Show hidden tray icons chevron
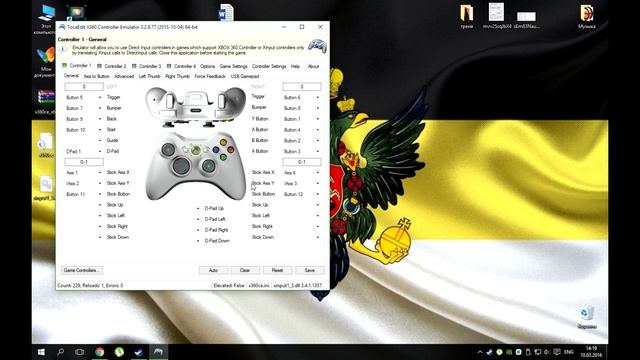 click(480, 352)
